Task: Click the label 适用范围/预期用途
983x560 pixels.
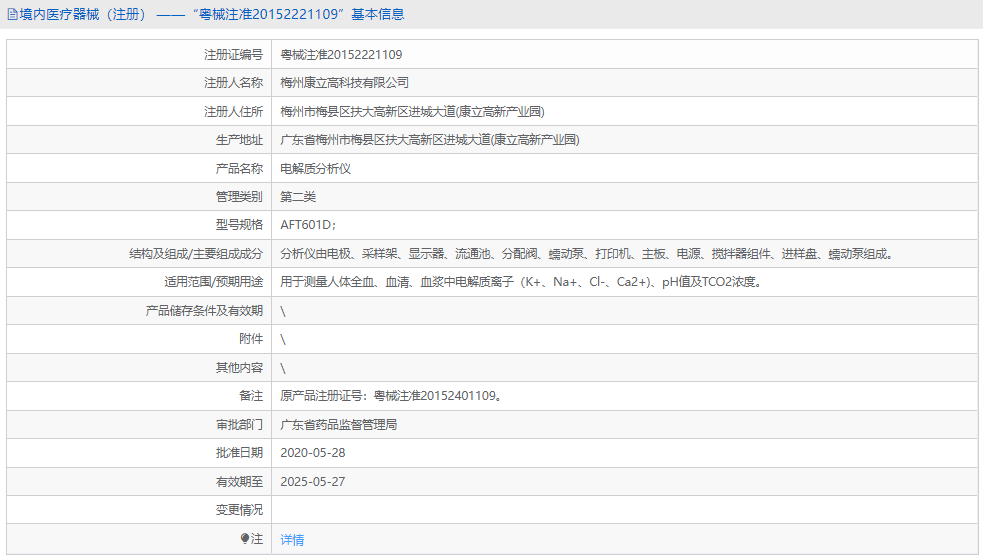Action: coord(214,282)
